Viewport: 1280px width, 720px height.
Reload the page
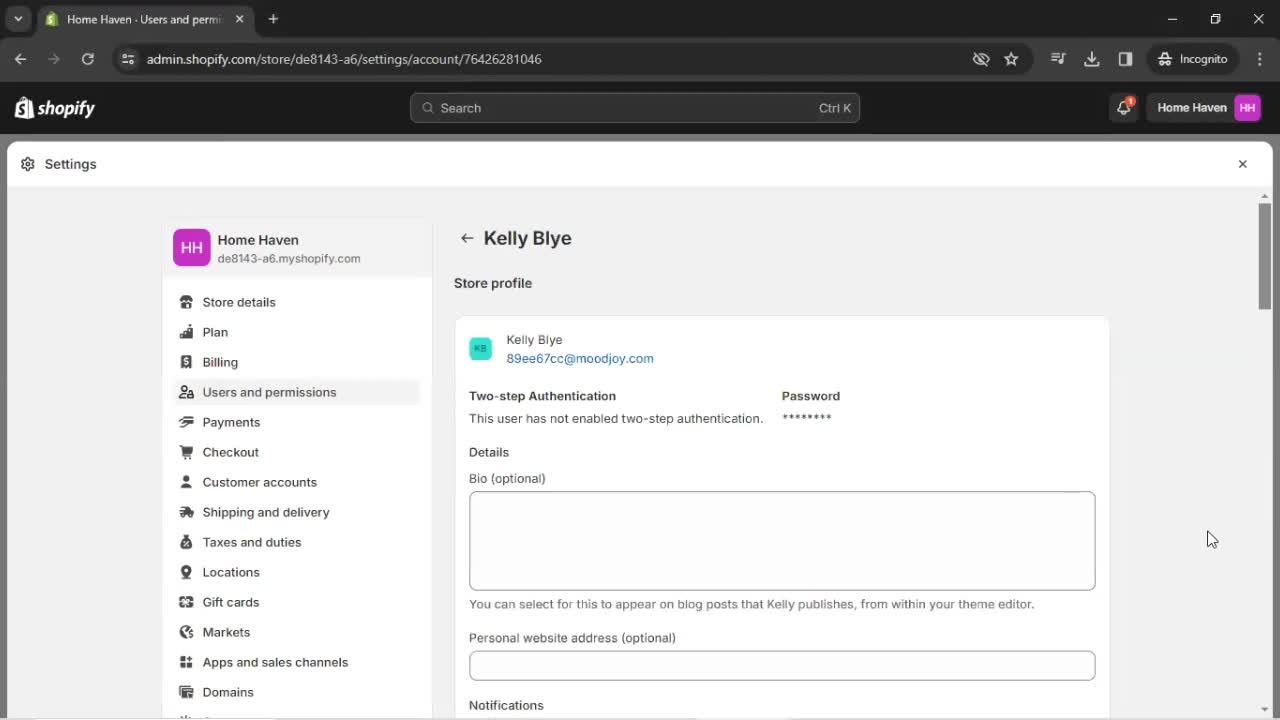pos(88,59)
